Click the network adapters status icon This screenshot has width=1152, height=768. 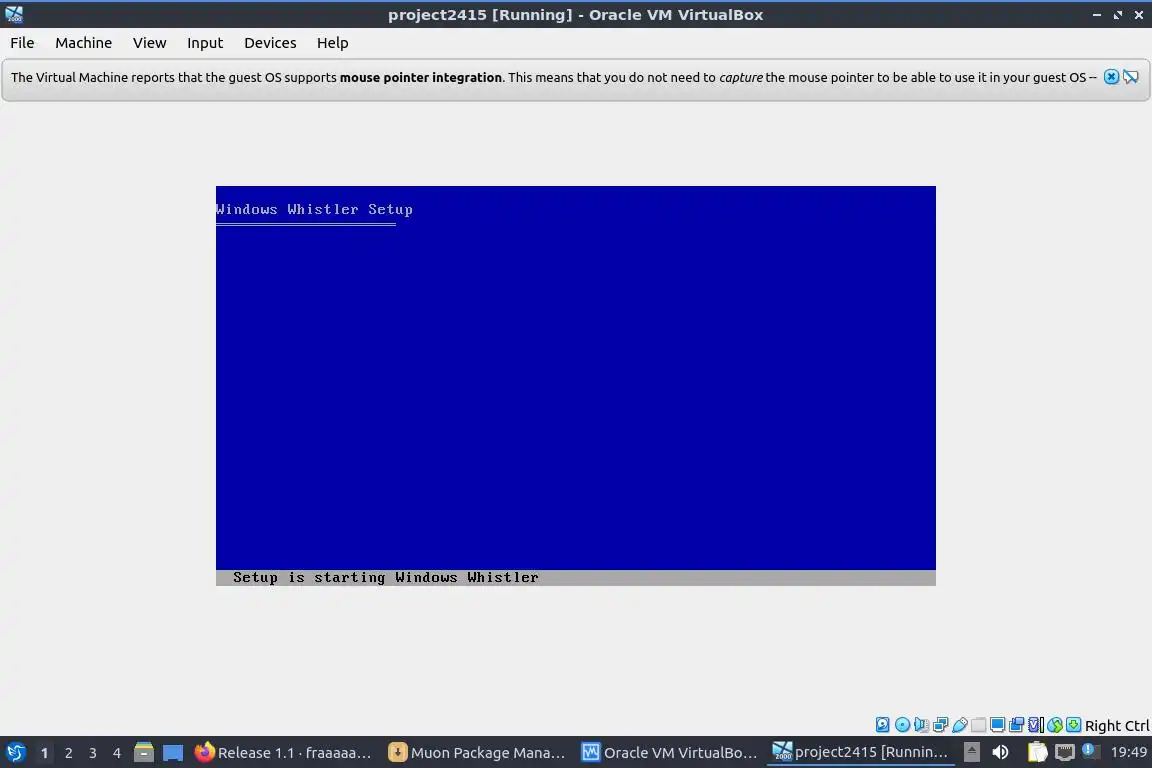coord(940,725)
